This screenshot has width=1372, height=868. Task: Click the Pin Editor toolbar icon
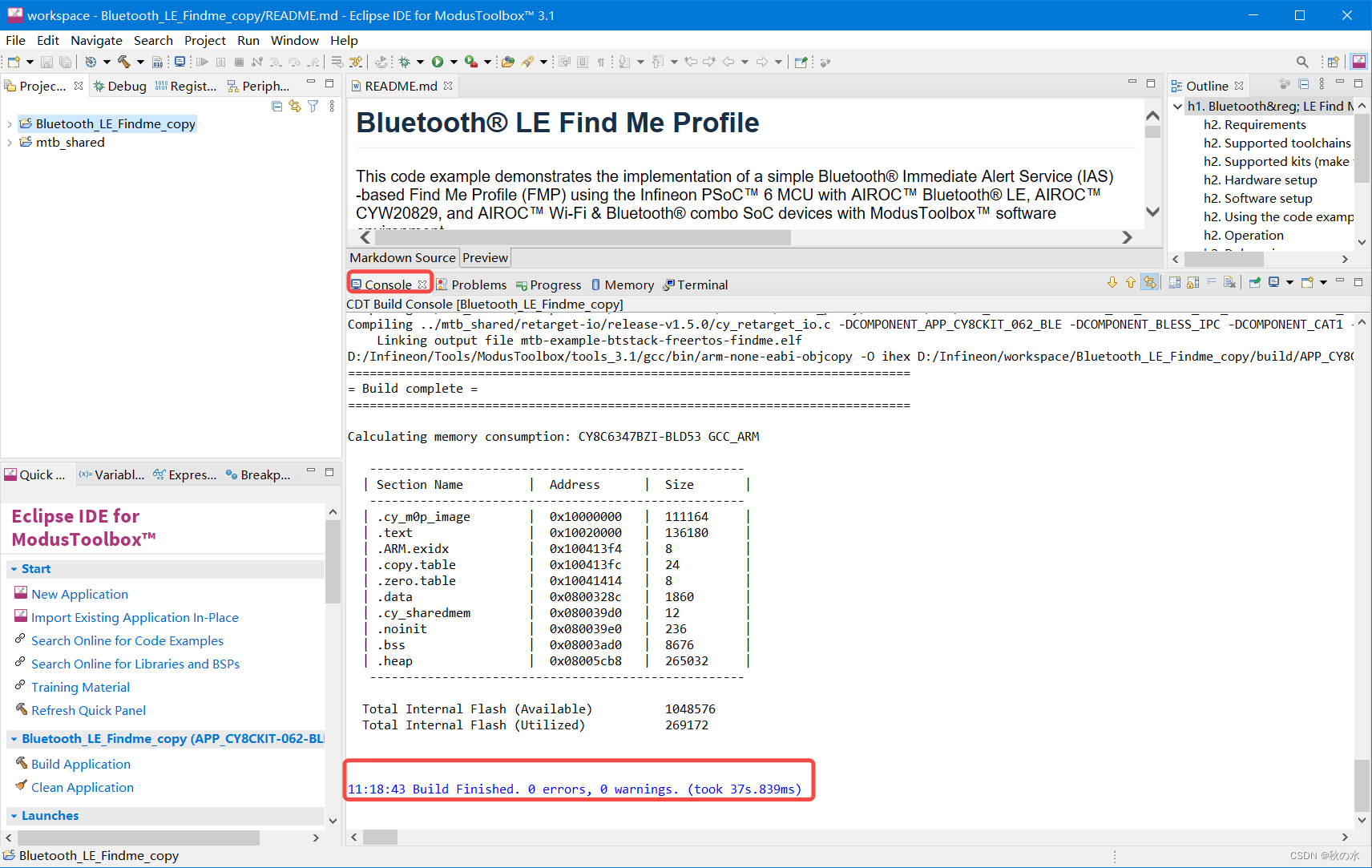coord(801,62)
